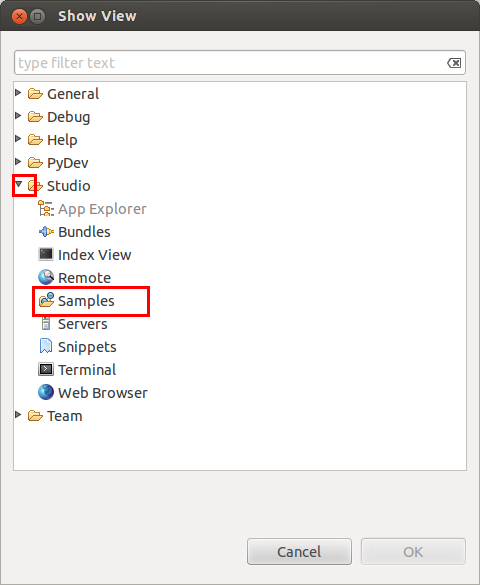The image size is (480, 585).
Task: Select the Bundles view icon
Action: (x=46, y=232)
